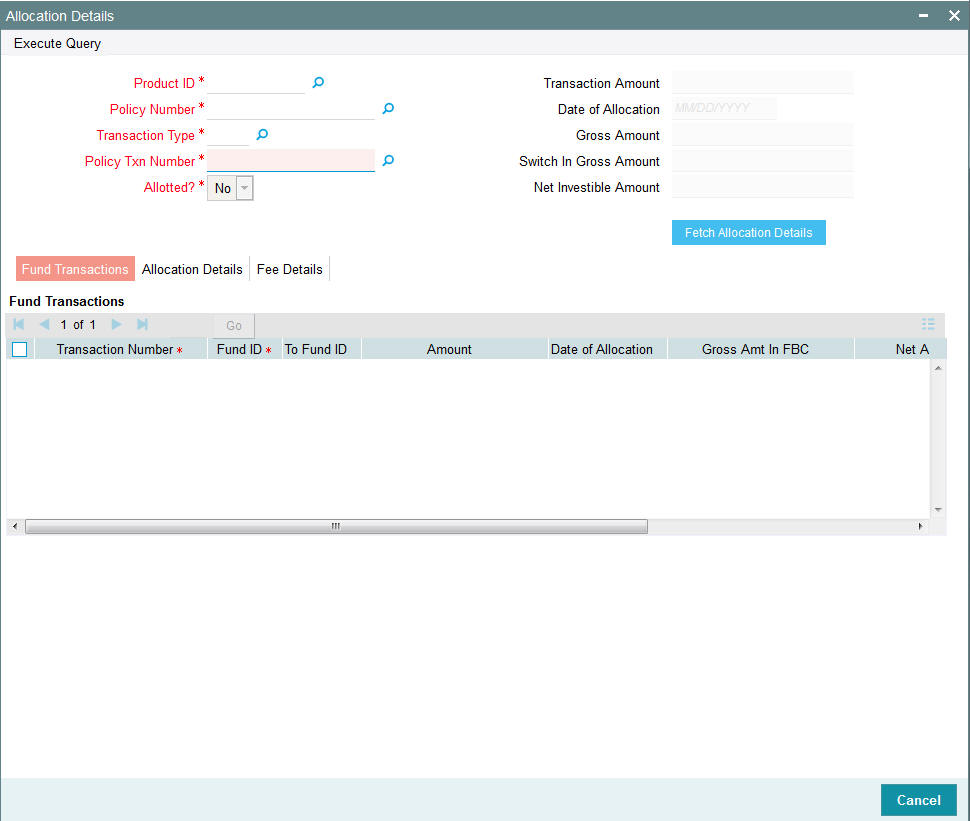Screen dimensions: 970x821
Task: Tick the select-all checkbox in table header
Action: (x=20, y=350)
